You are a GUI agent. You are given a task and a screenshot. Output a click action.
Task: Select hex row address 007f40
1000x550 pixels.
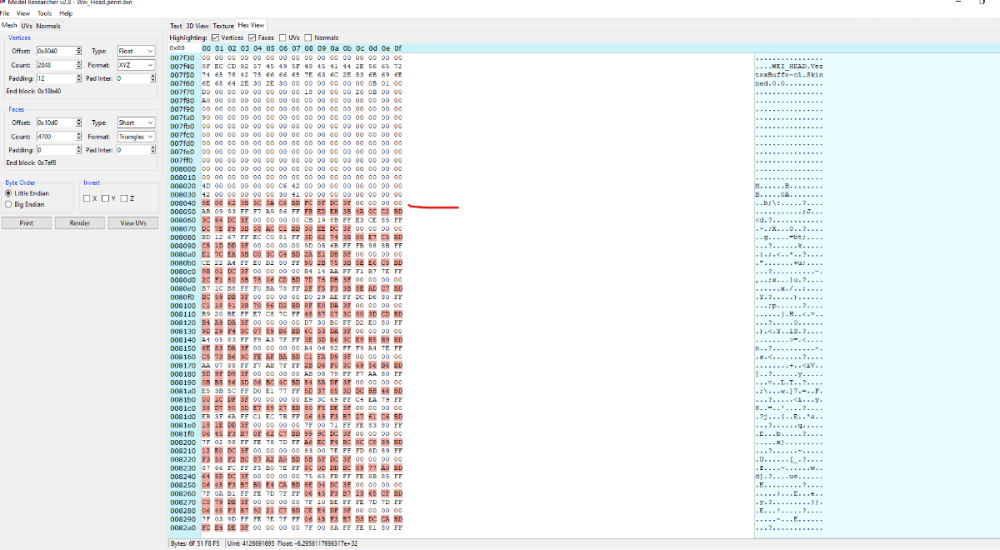182,66
